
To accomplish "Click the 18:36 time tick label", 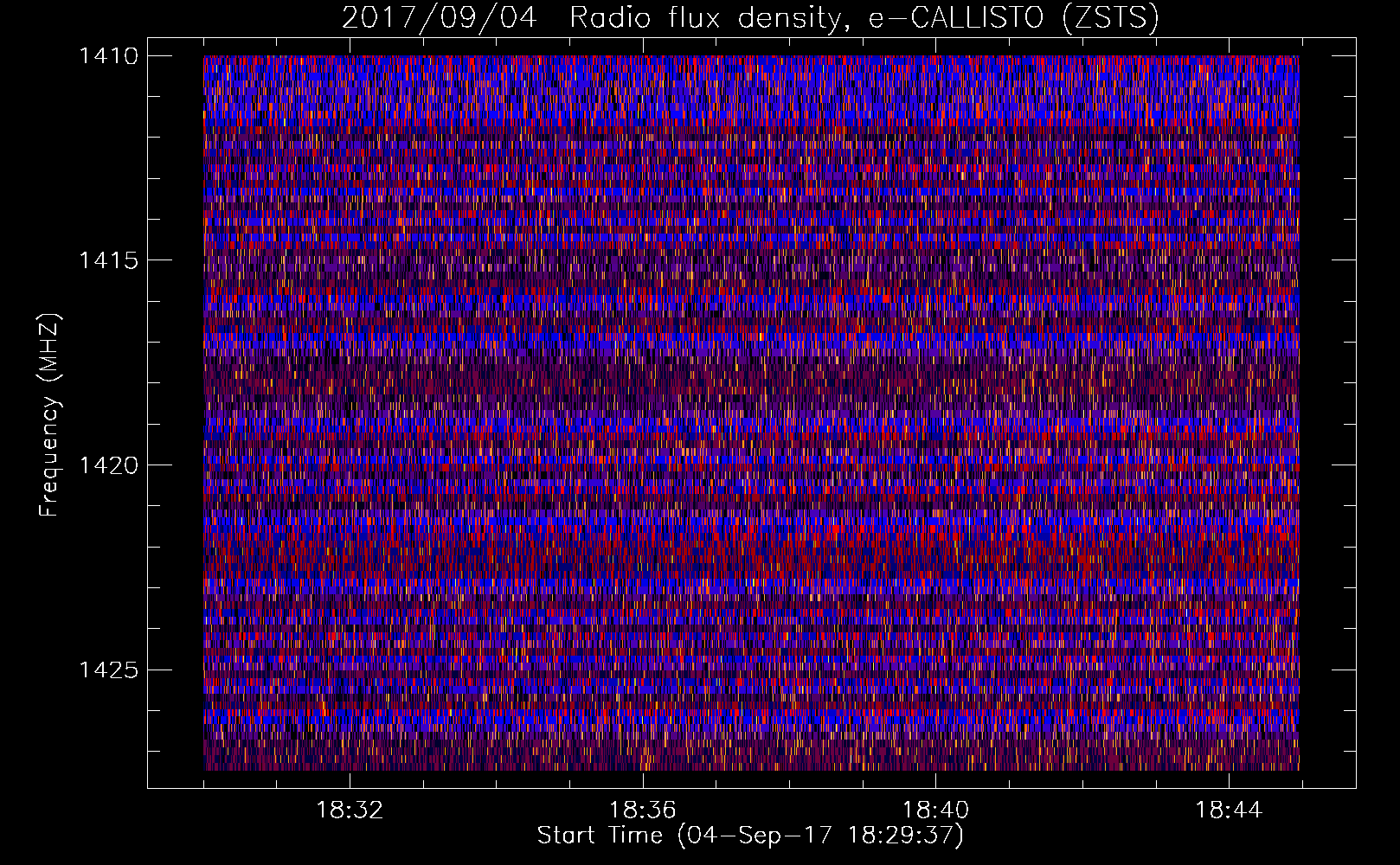I will tap(642, 811).
